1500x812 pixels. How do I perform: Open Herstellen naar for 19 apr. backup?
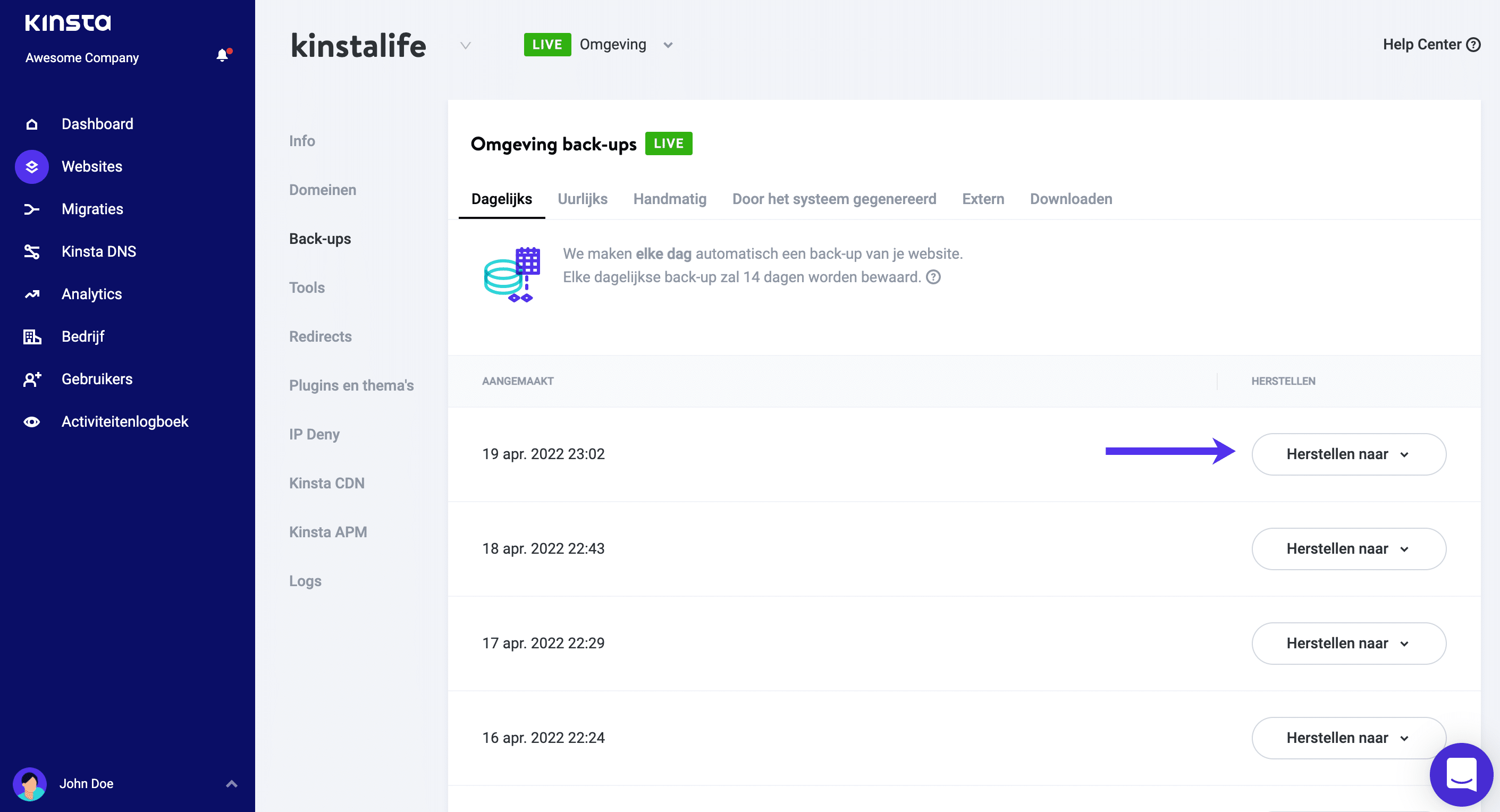[1349, 454]
